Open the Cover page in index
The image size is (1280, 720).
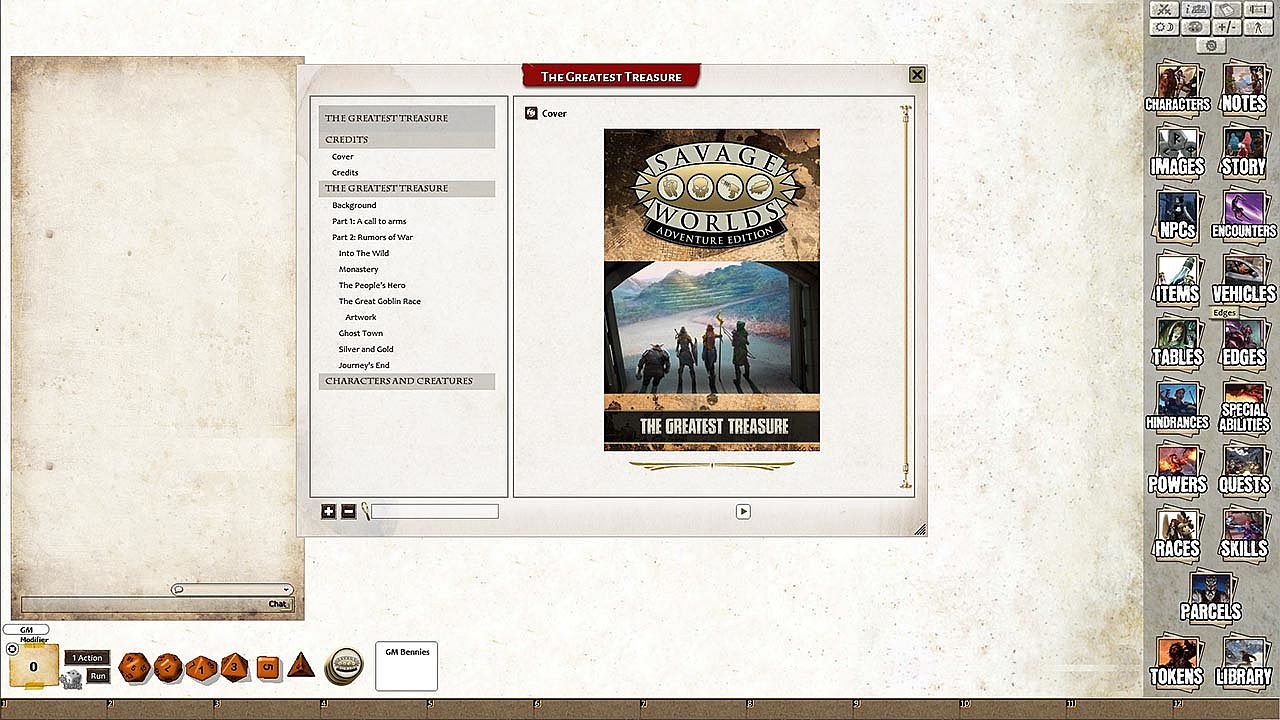click(343, 157)
